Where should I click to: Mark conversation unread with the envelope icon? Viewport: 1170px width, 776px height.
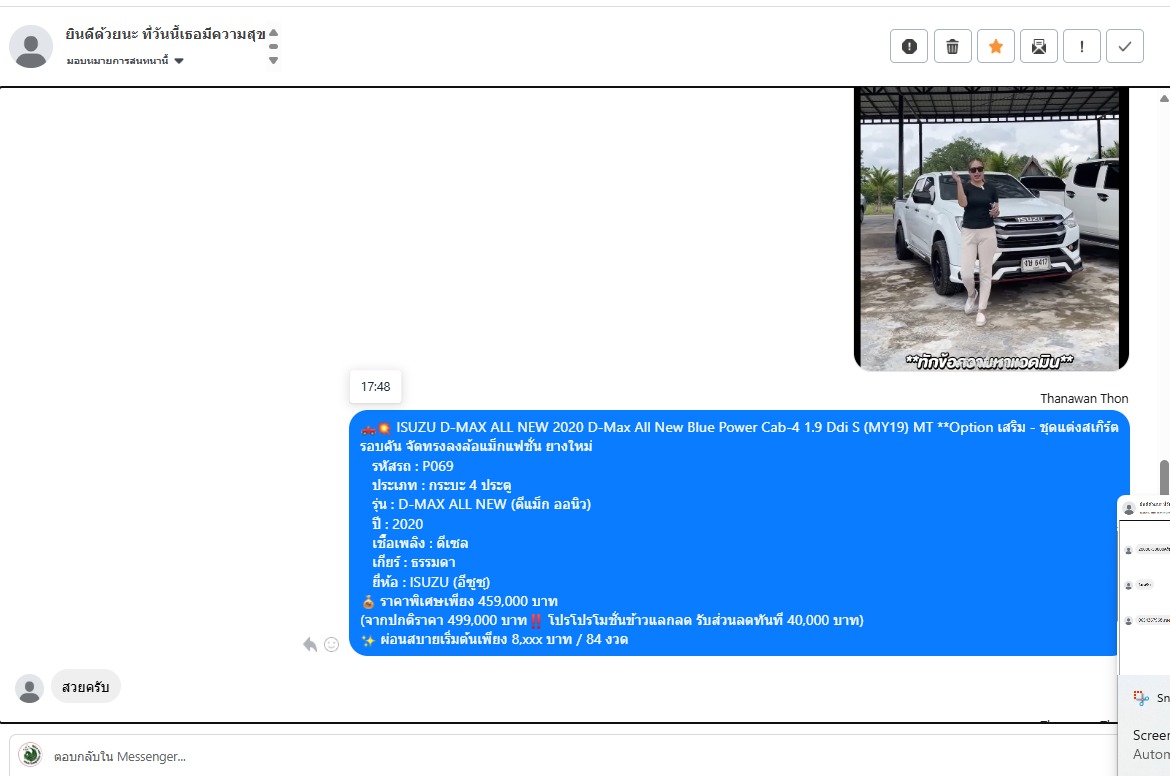(1039, 46)
